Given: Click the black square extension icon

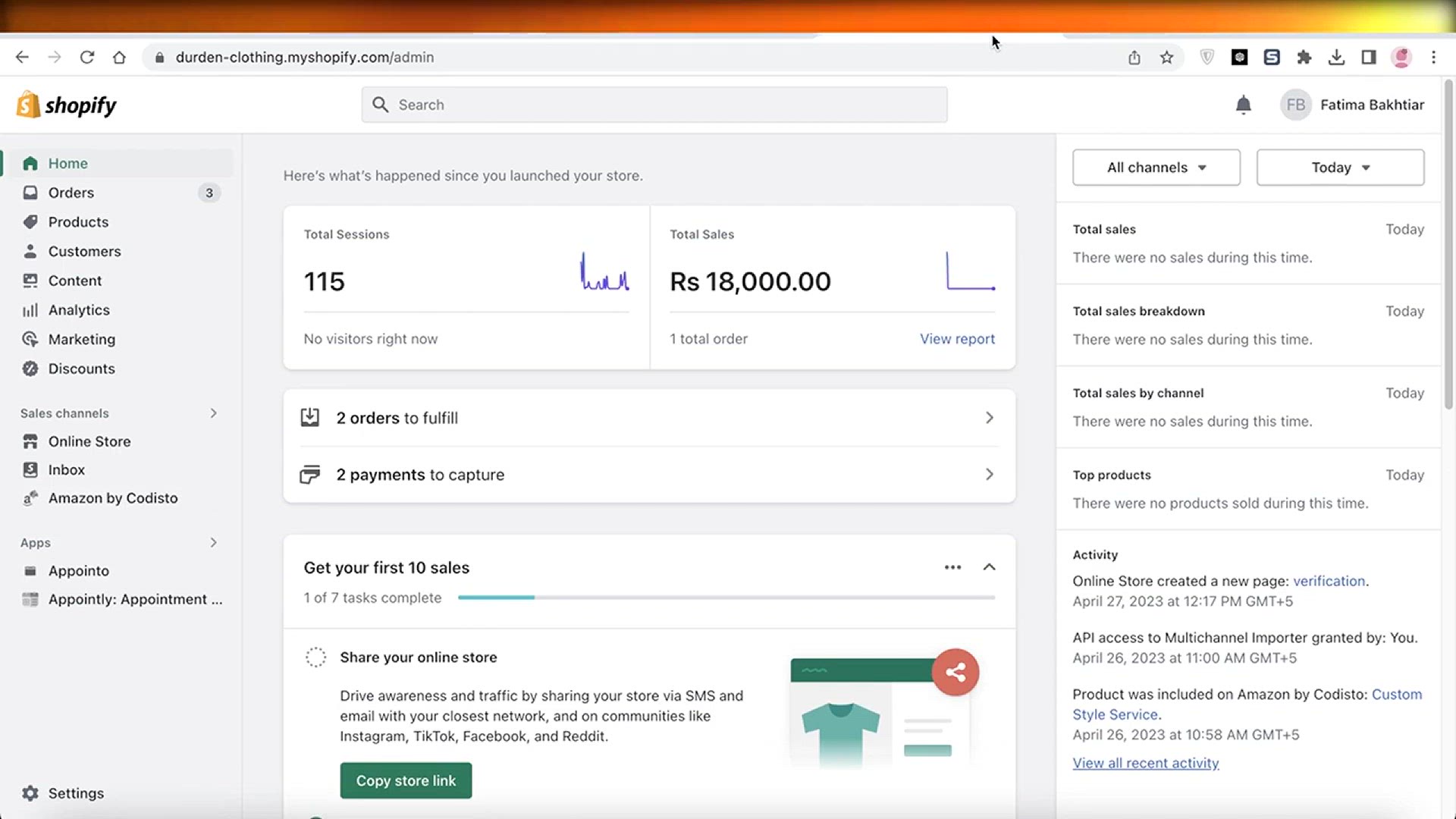Looking at the screenshot, I should 1239,57.
